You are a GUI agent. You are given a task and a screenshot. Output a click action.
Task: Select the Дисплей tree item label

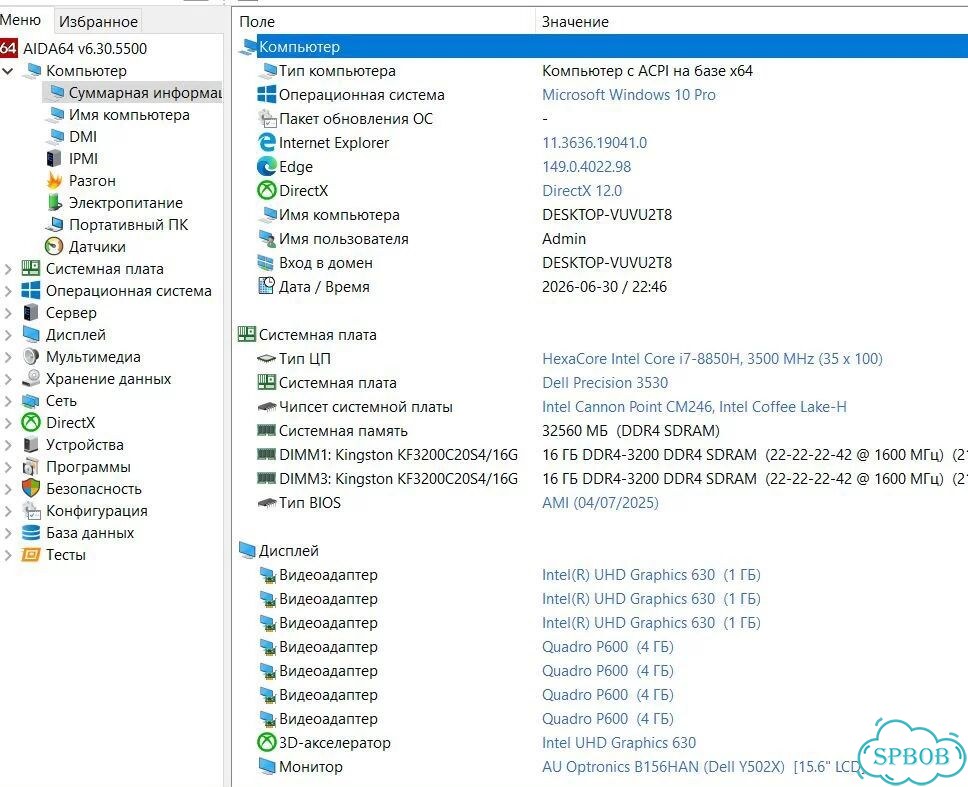(x=76, y=335)
